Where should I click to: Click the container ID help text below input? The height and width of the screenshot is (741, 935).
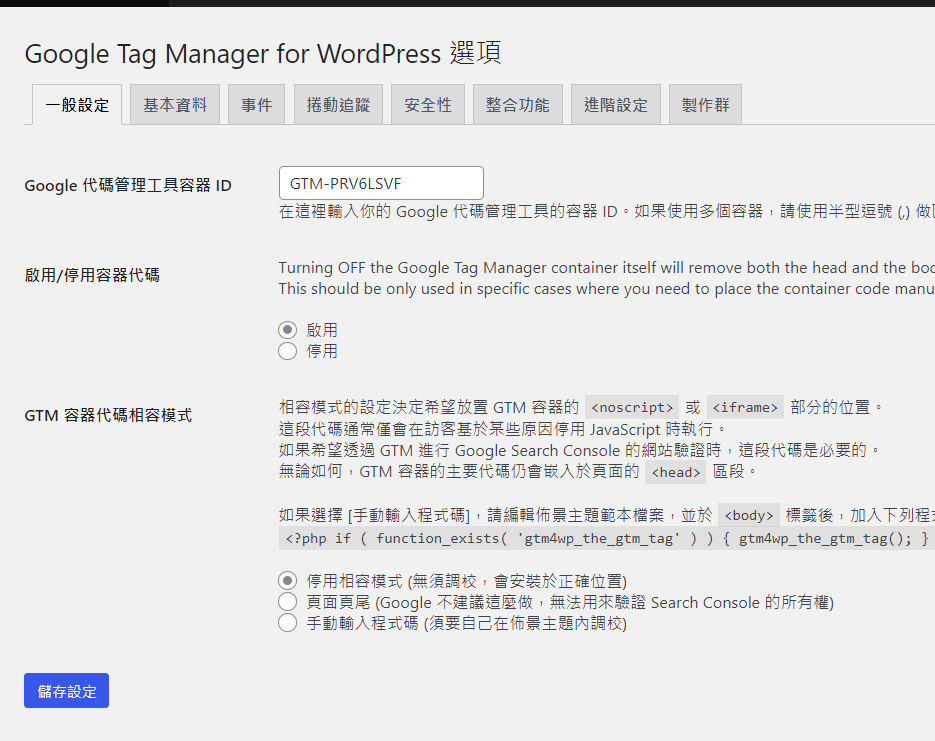(606, 211)
